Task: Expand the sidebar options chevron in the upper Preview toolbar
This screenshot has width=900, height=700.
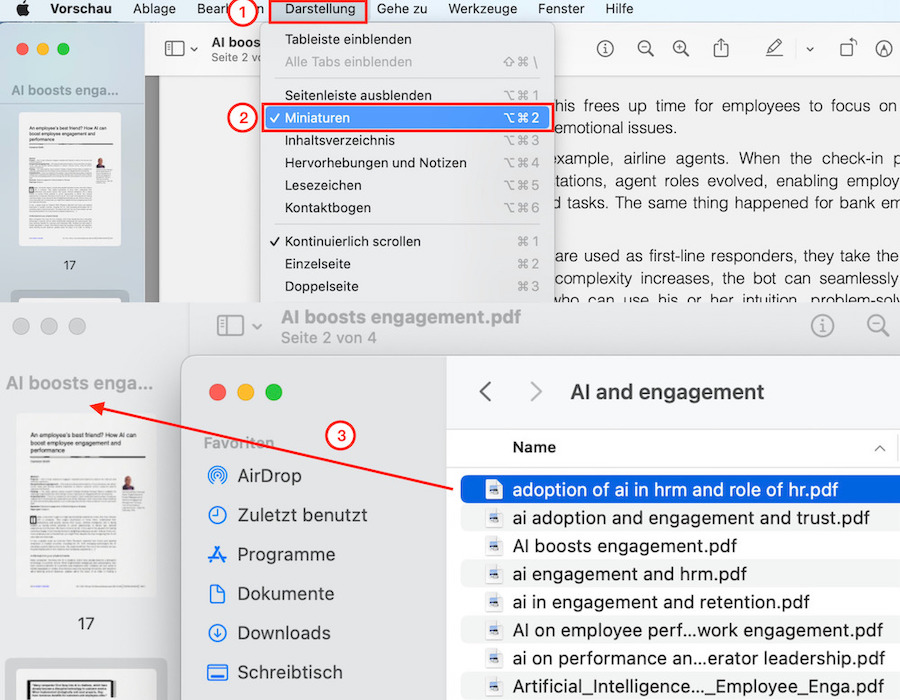Action: [x=194, y=49]
